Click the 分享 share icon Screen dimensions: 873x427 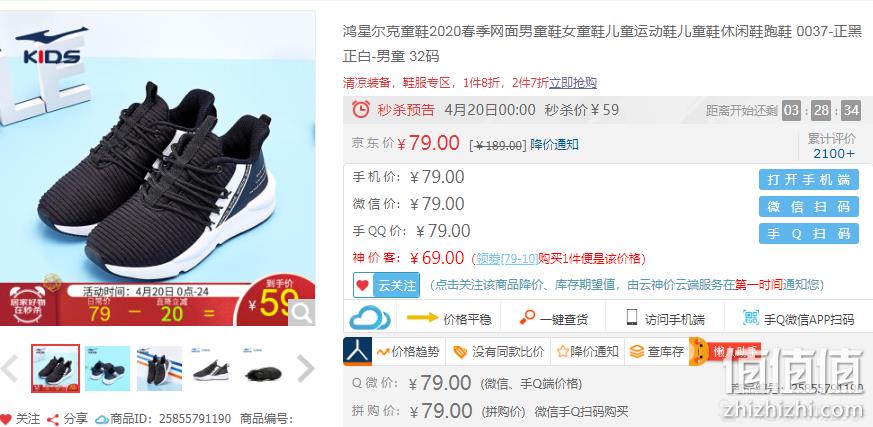click(x=53, y=419)
